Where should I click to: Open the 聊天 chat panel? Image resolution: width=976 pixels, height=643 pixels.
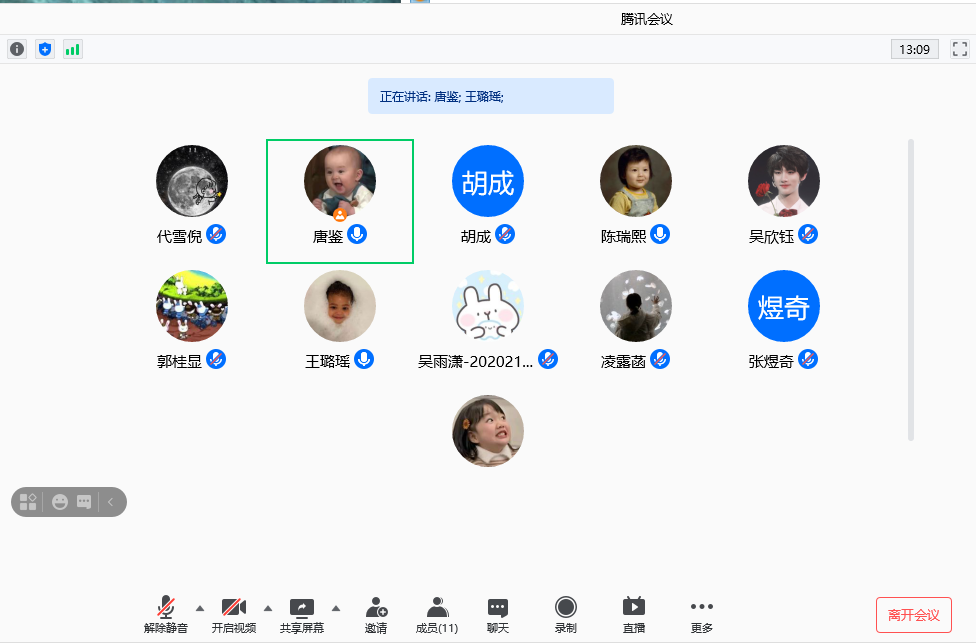click(498, 614)
